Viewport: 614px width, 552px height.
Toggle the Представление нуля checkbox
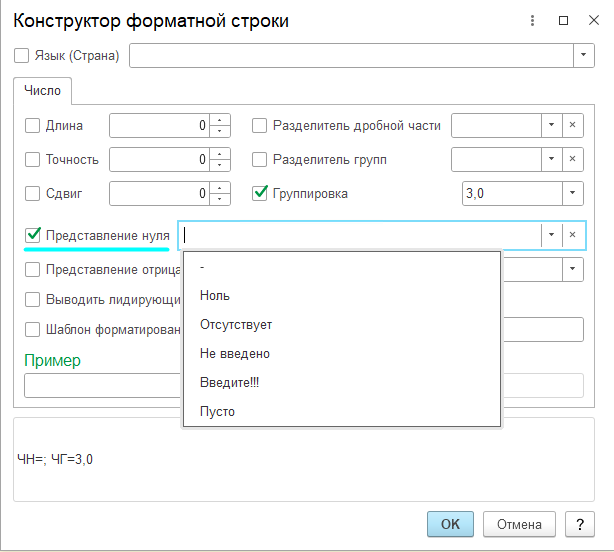[x=33, y=235]
